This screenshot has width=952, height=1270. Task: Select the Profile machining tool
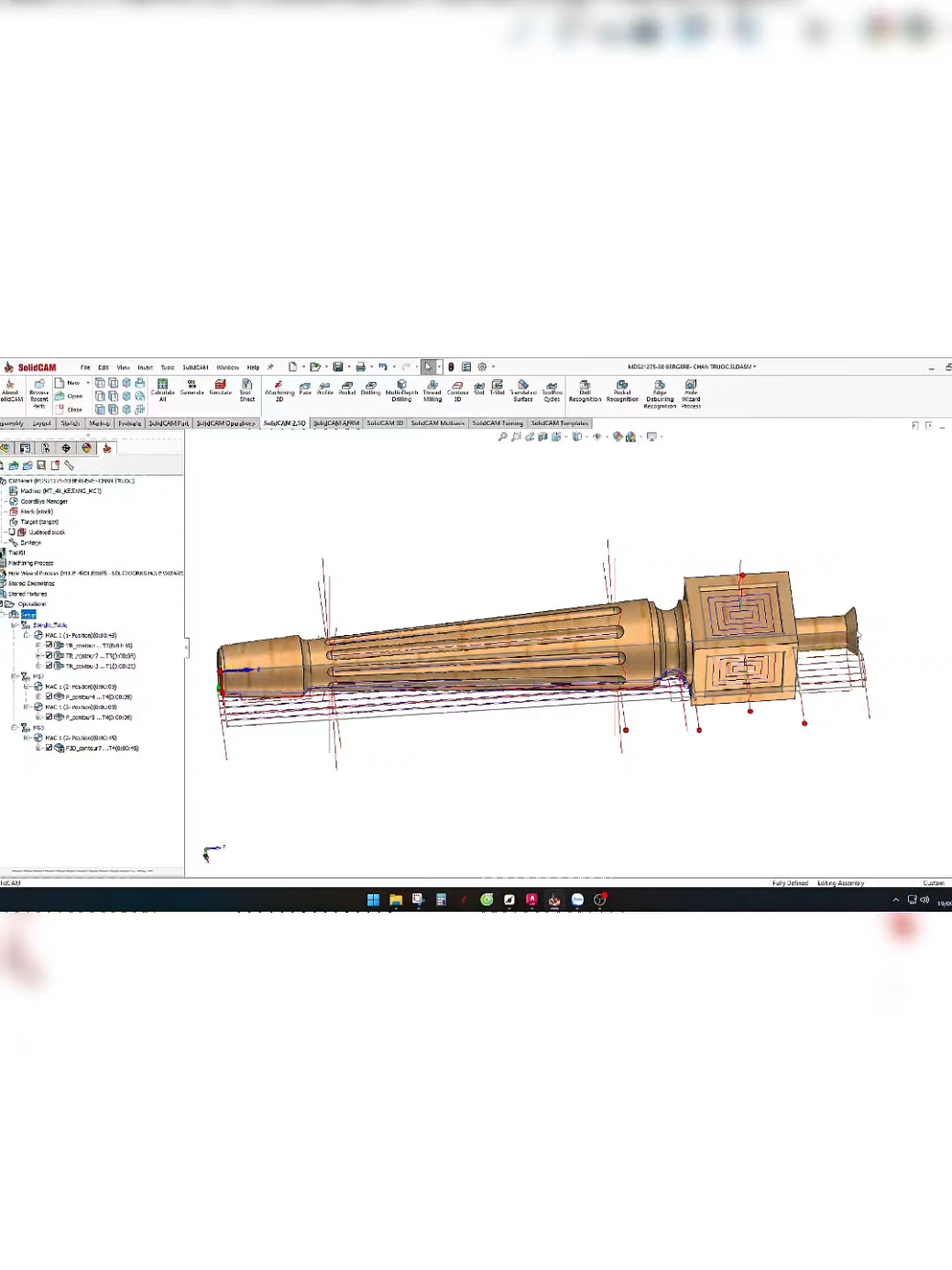coord(323,390)
